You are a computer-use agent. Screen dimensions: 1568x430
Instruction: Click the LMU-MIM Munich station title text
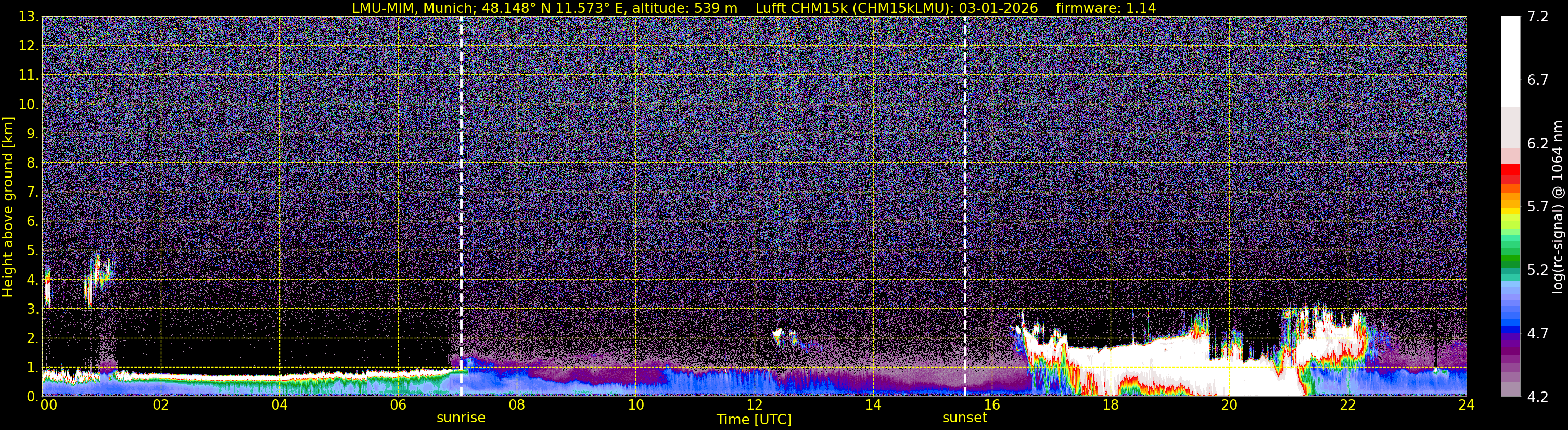[x=544, y=8]
